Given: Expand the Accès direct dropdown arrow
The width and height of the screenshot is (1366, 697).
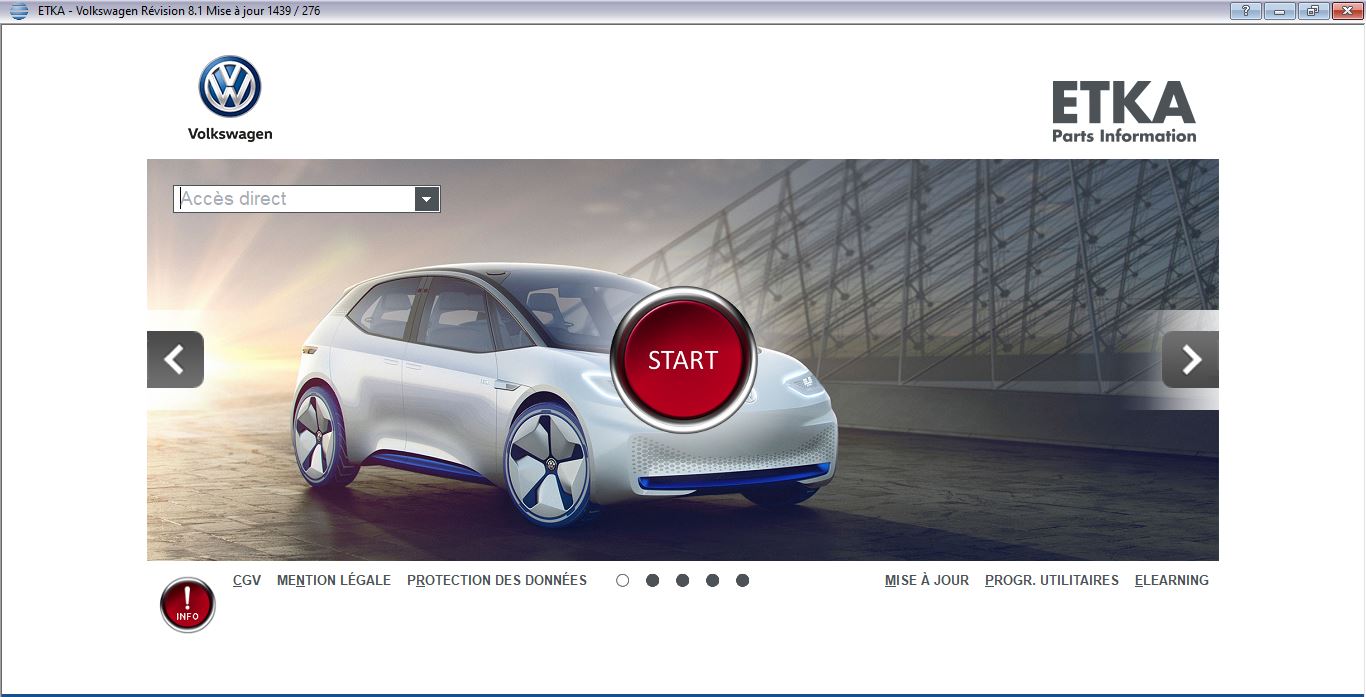Looking at the screenshot, I should click(427, 199).
